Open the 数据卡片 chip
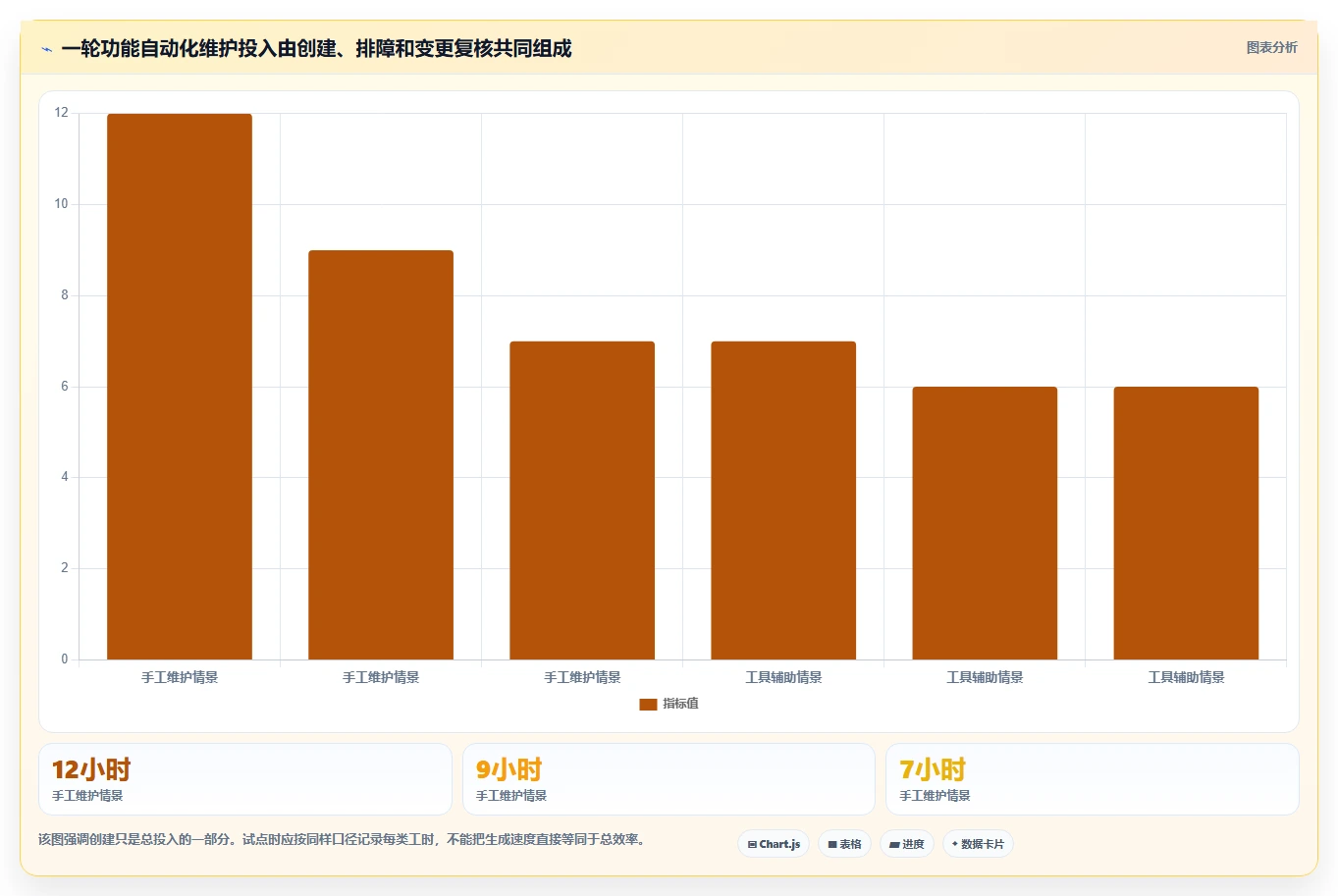The width and height of the screenshot is (1338, 896). tap(978, 844)
